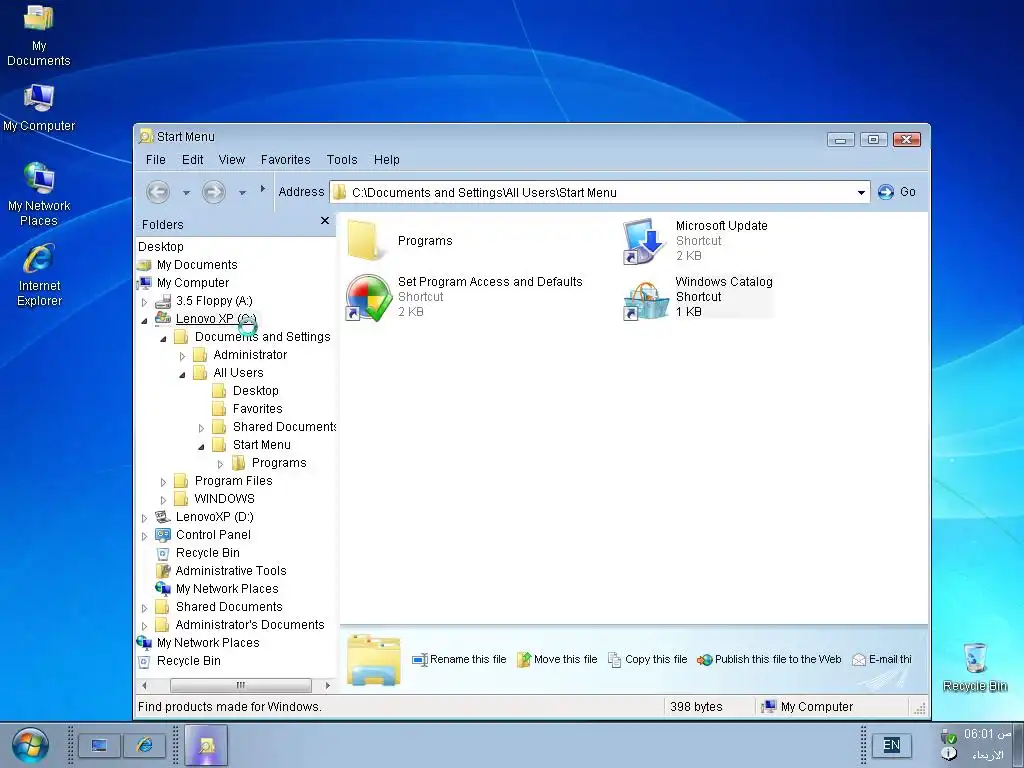Open the address bar dropdown arrow
Screen dimensions: 1024x768
click(861, 193)
